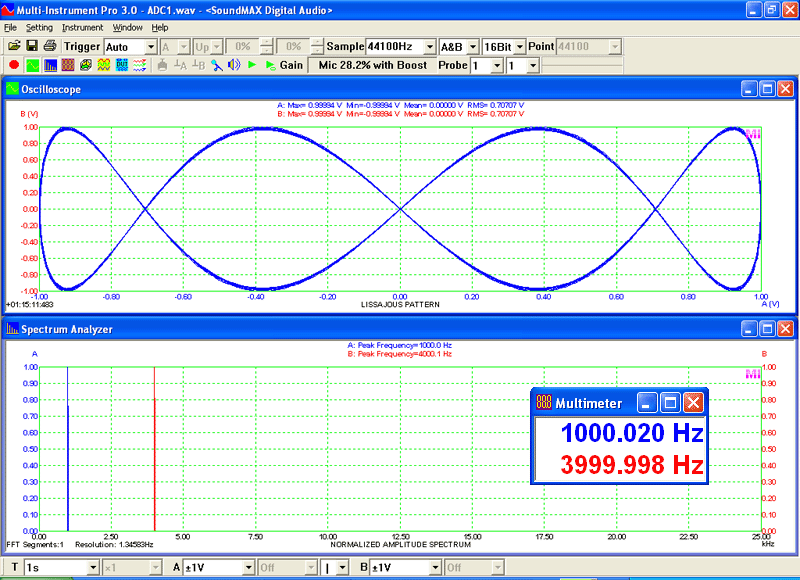800x580 pixels.
Task: Open the Device Test Plan icon
Action: (120, 64)
